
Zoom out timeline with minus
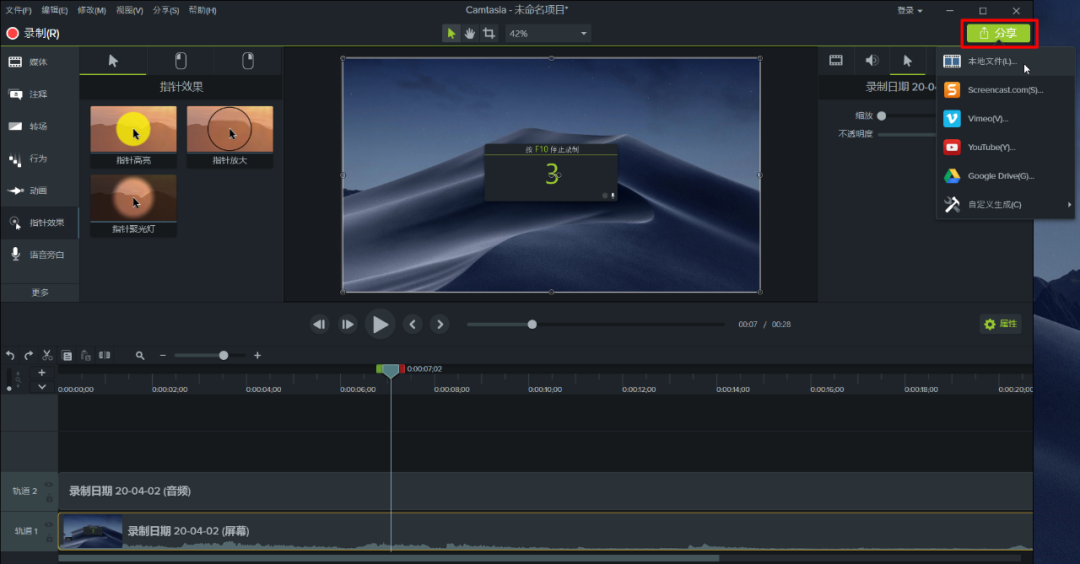point(163,355)
